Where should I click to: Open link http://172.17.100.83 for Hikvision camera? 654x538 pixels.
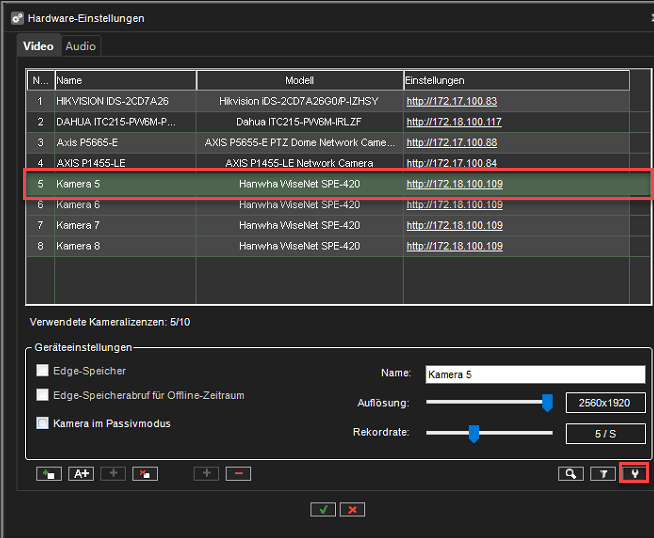pyautogui.click(x=451, y=101)
